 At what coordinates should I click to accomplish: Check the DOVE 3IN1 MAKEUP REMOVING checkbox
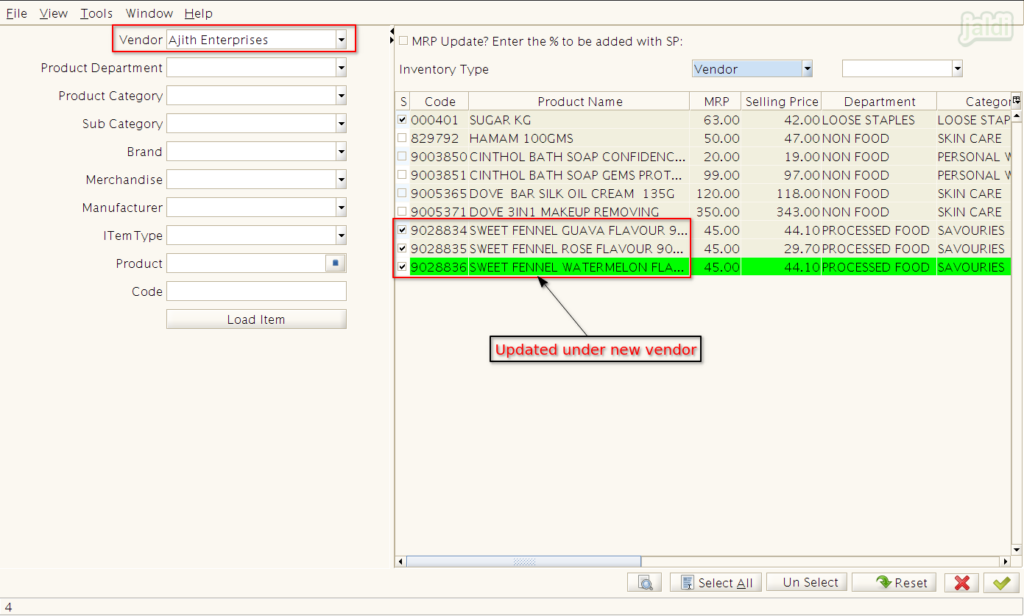[402, 212]
